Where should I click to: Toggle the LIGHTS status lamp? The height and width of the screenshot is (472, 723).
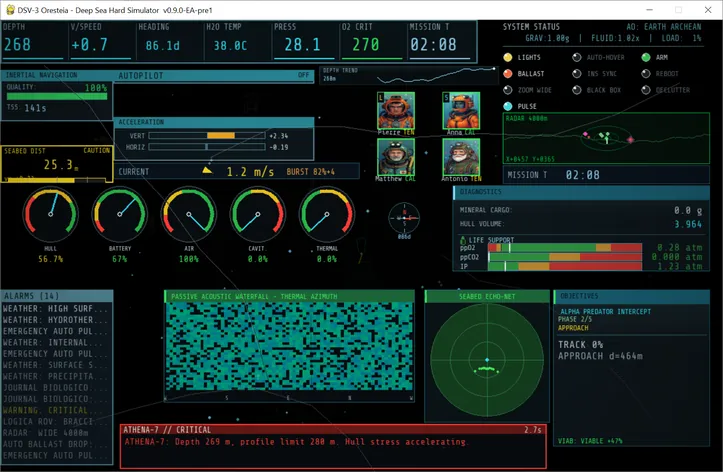[508, 57]
